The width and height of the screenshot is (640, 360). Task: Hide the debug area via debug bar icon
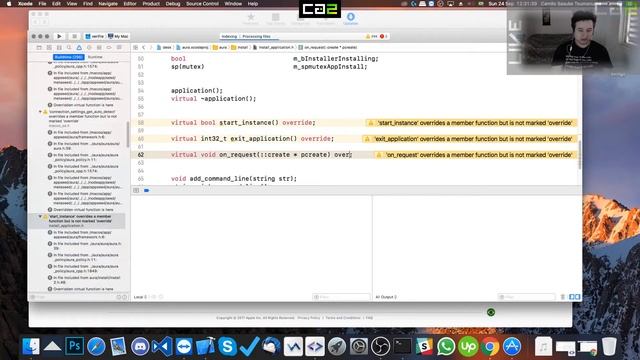[136, 191]
